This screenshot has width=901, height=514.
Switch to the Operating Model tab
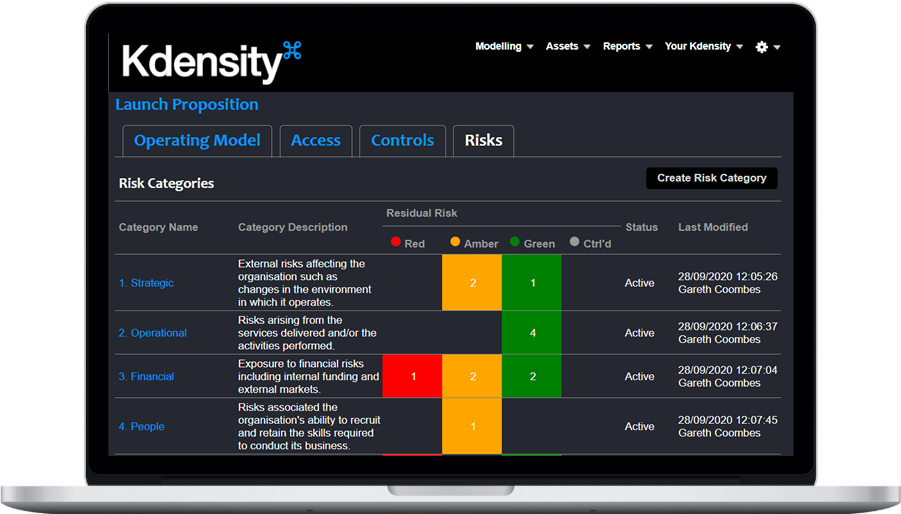pyautogui.click(x=197, y=141)
